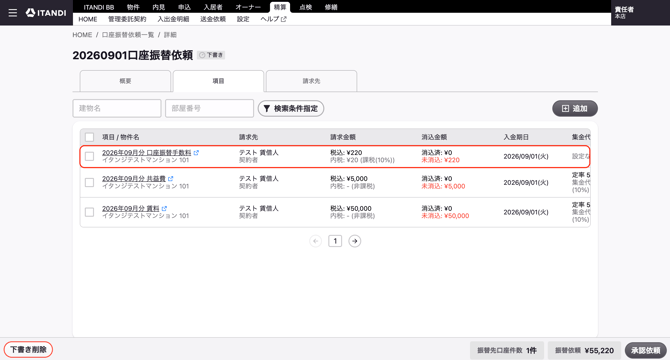
Task: Open the 修繕 top menu
Action: pos(331,7)
